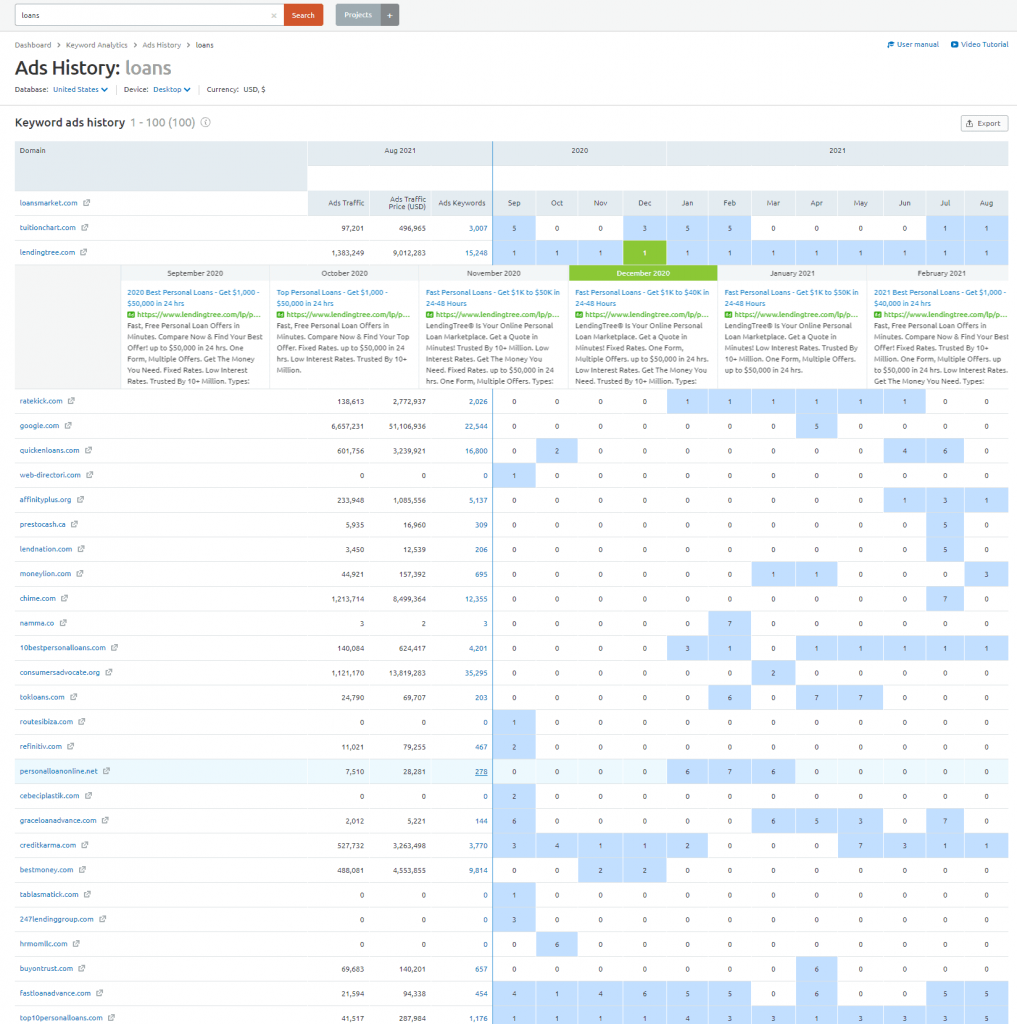The width and height of the screenshot is (1017, 1024).
Task: Click namma.co February cell showing 7
Action: point(730,624)
